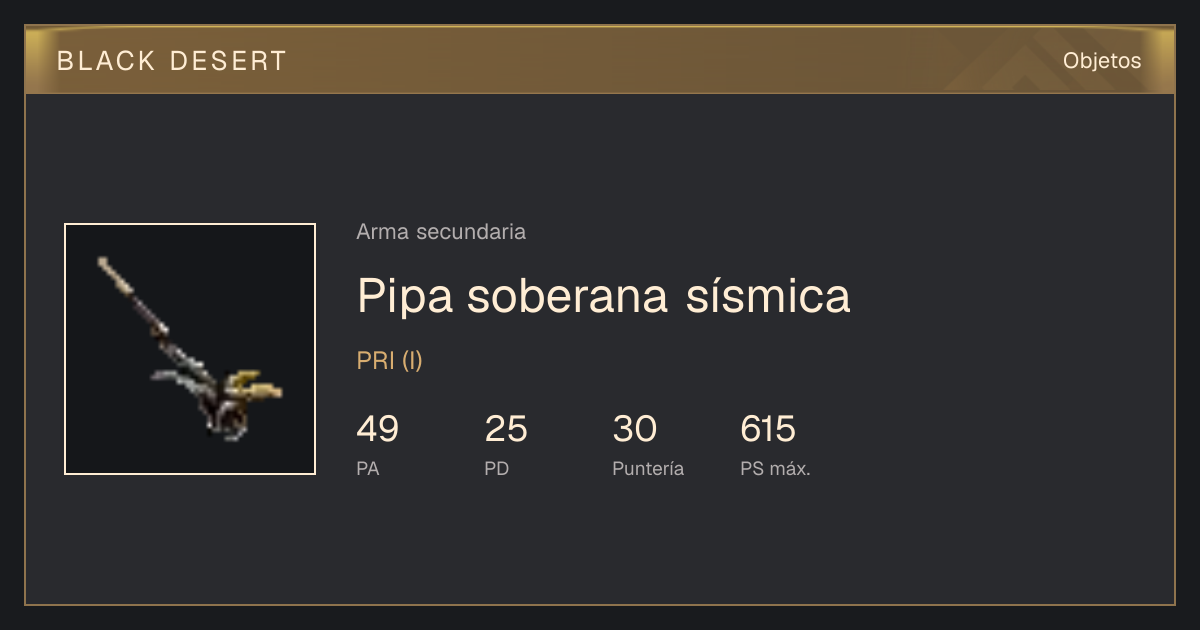The image size is (1200, 630).
Task: Select the PRI (I) enhancement level
Action: coord(390,361)
